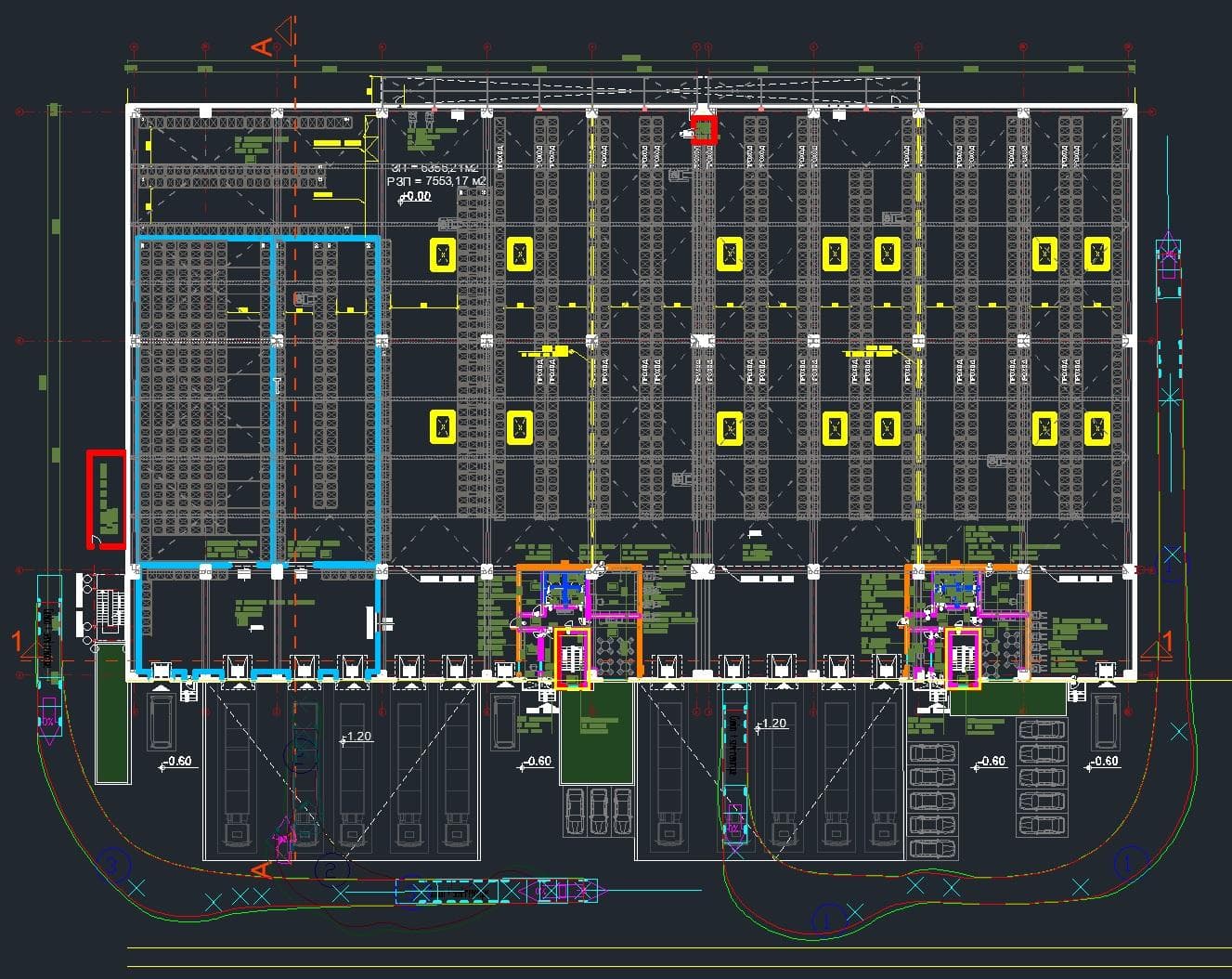Select the "0.00" floor elevation mark

coord(415,197)
